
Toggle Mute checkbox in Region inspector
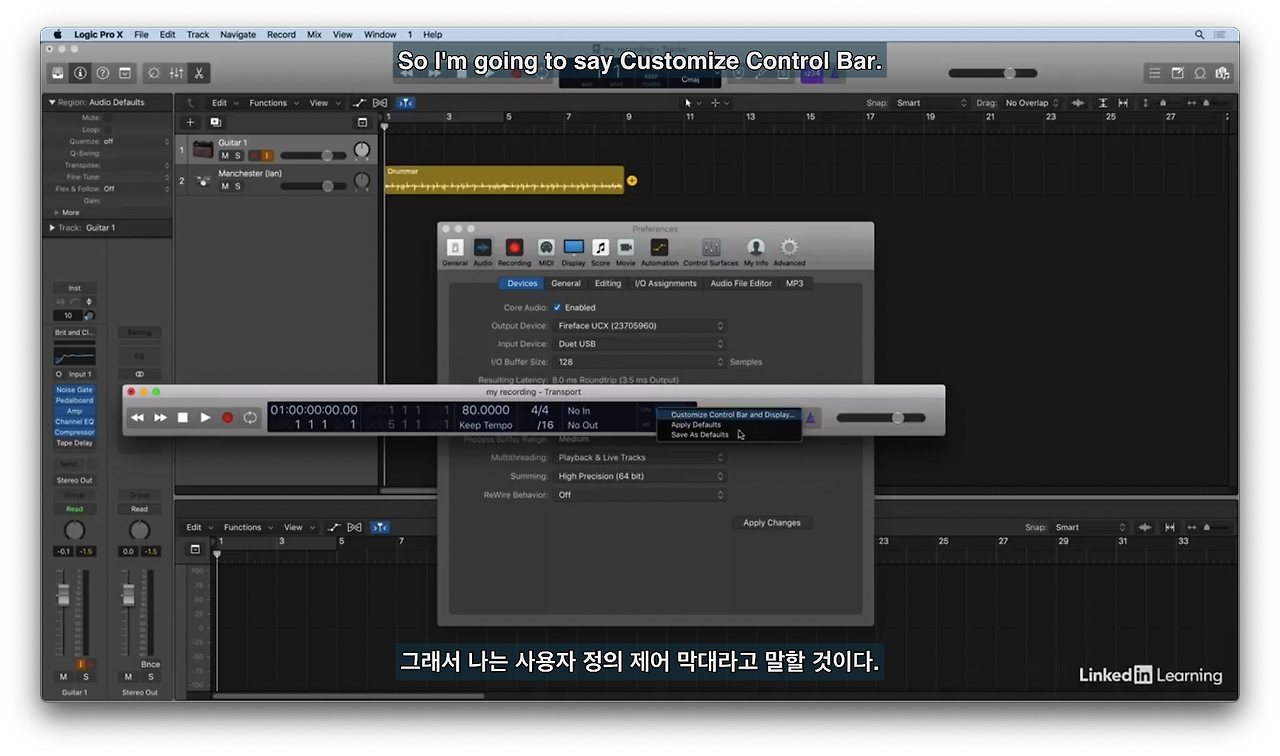[106, 118]
